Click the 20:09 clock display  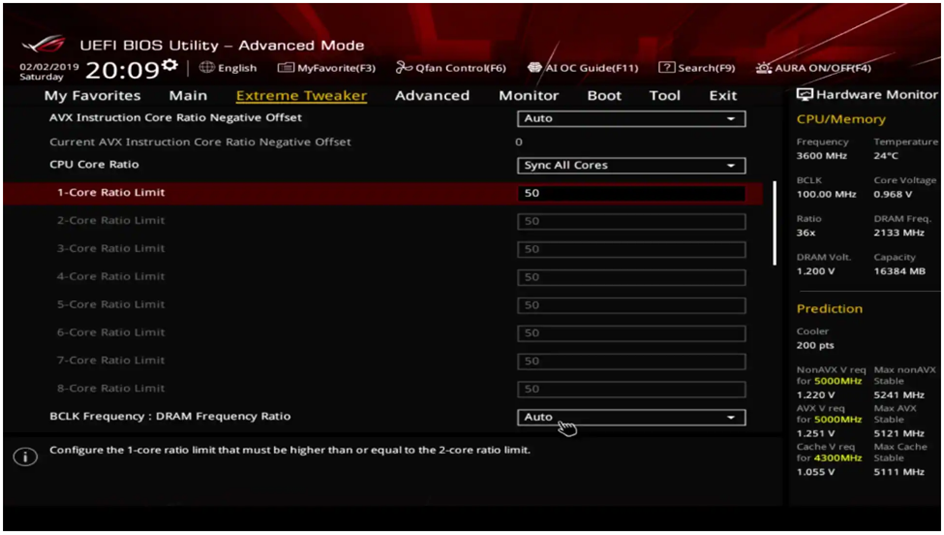[122, 70]
